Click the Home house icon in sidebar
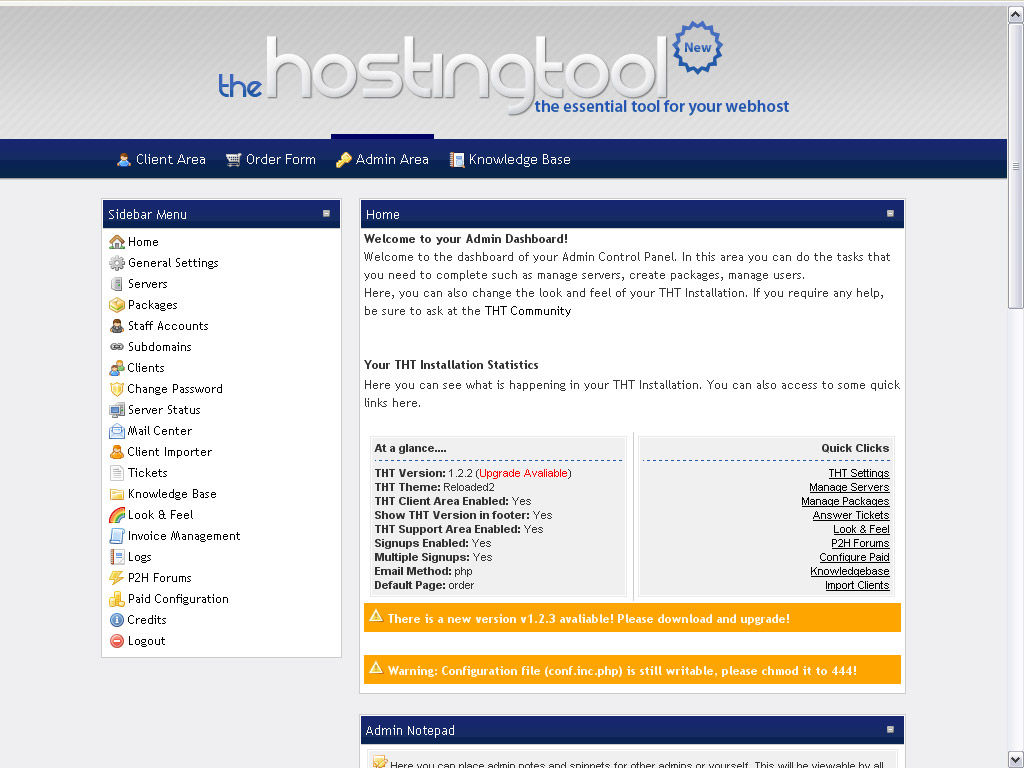 pyautogui.click(x=117, y=242)
